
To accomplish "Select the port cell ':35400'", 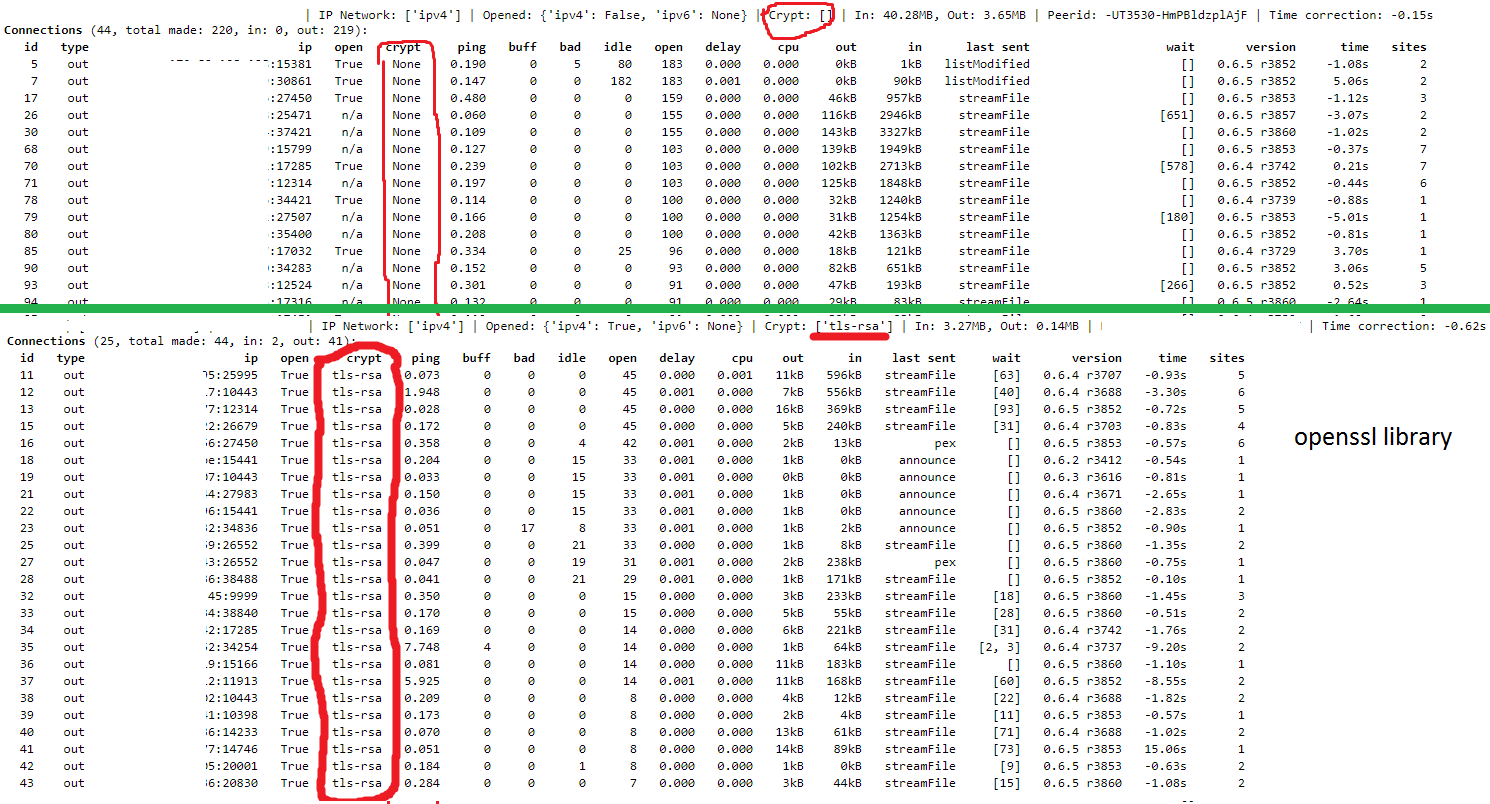I will pos(292,234).
